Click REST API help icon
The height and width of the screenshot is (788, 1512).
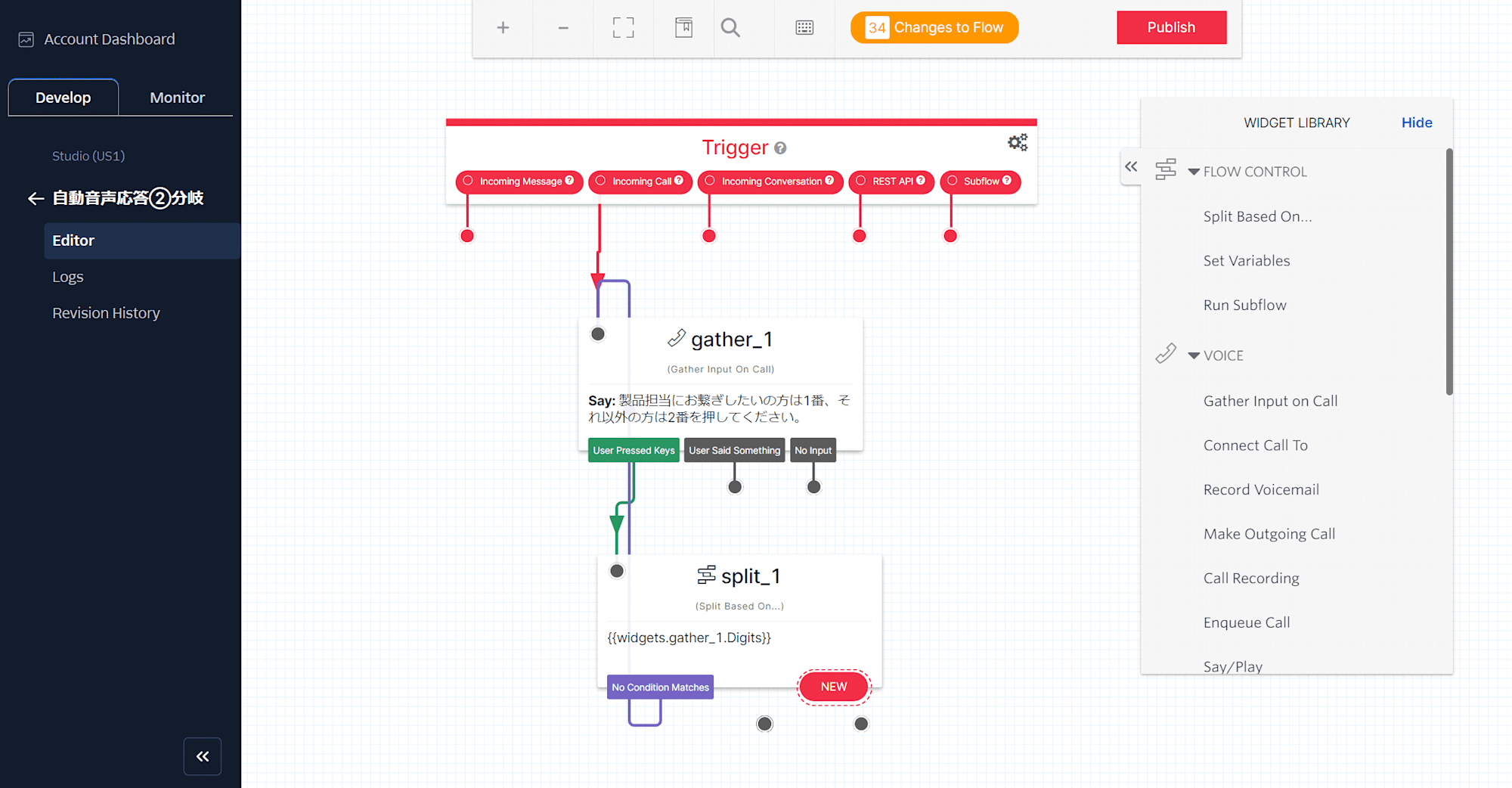921,181
